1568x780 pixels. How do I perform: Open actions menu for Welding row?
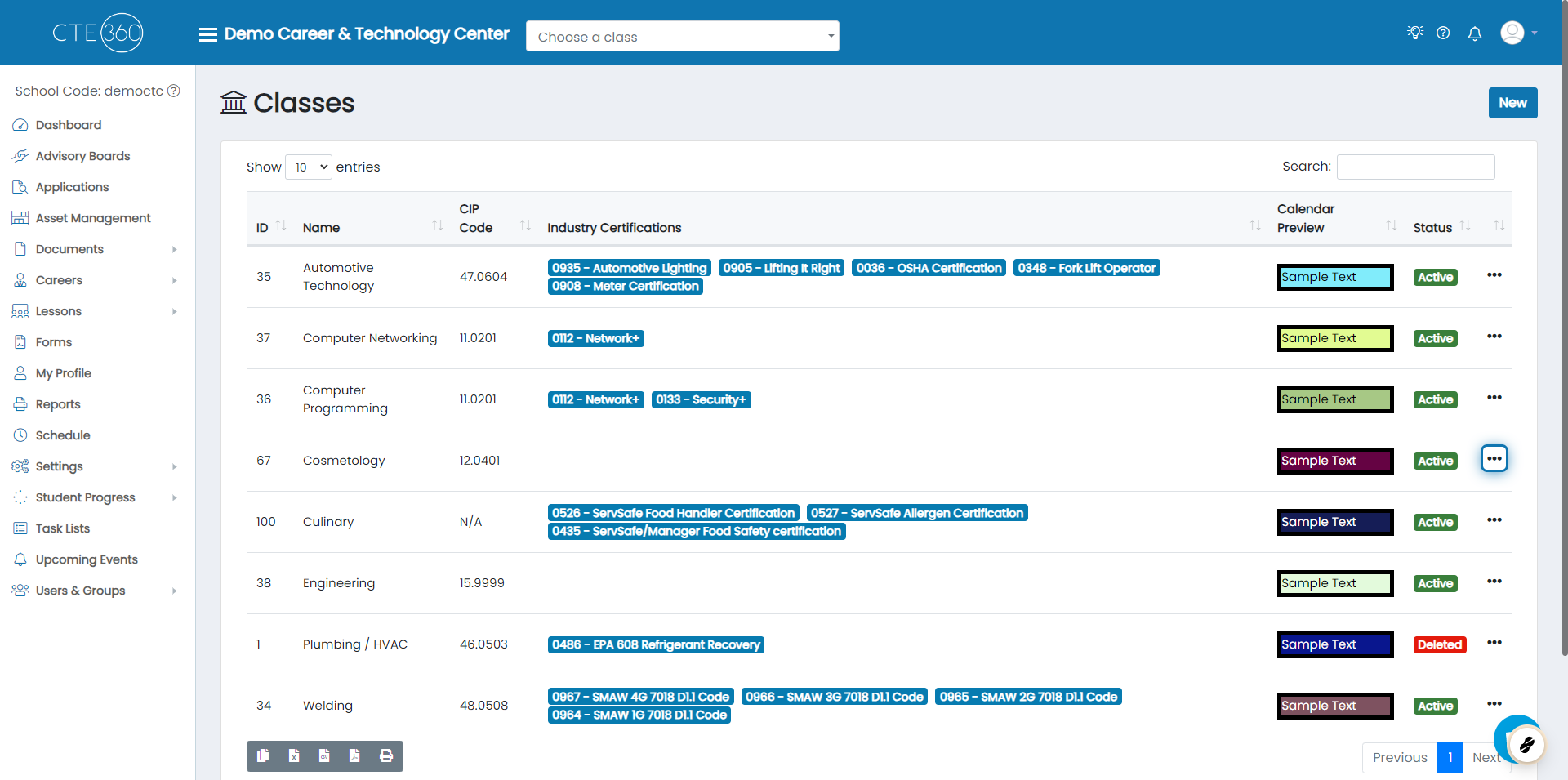1494,704
